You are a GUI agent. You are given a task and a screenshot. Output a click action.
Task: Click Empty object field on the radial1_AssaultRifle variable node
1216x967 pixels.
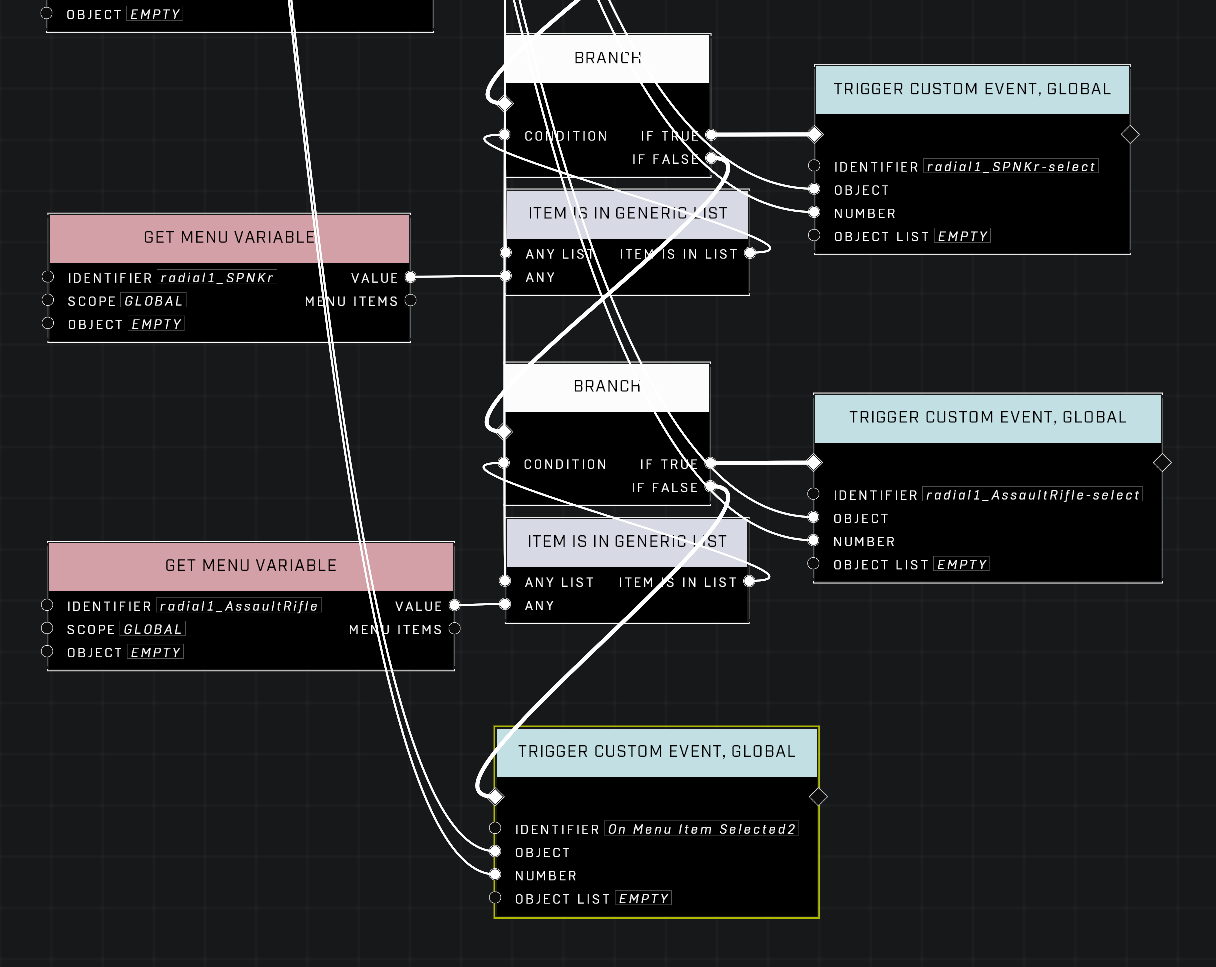(155, 653)
